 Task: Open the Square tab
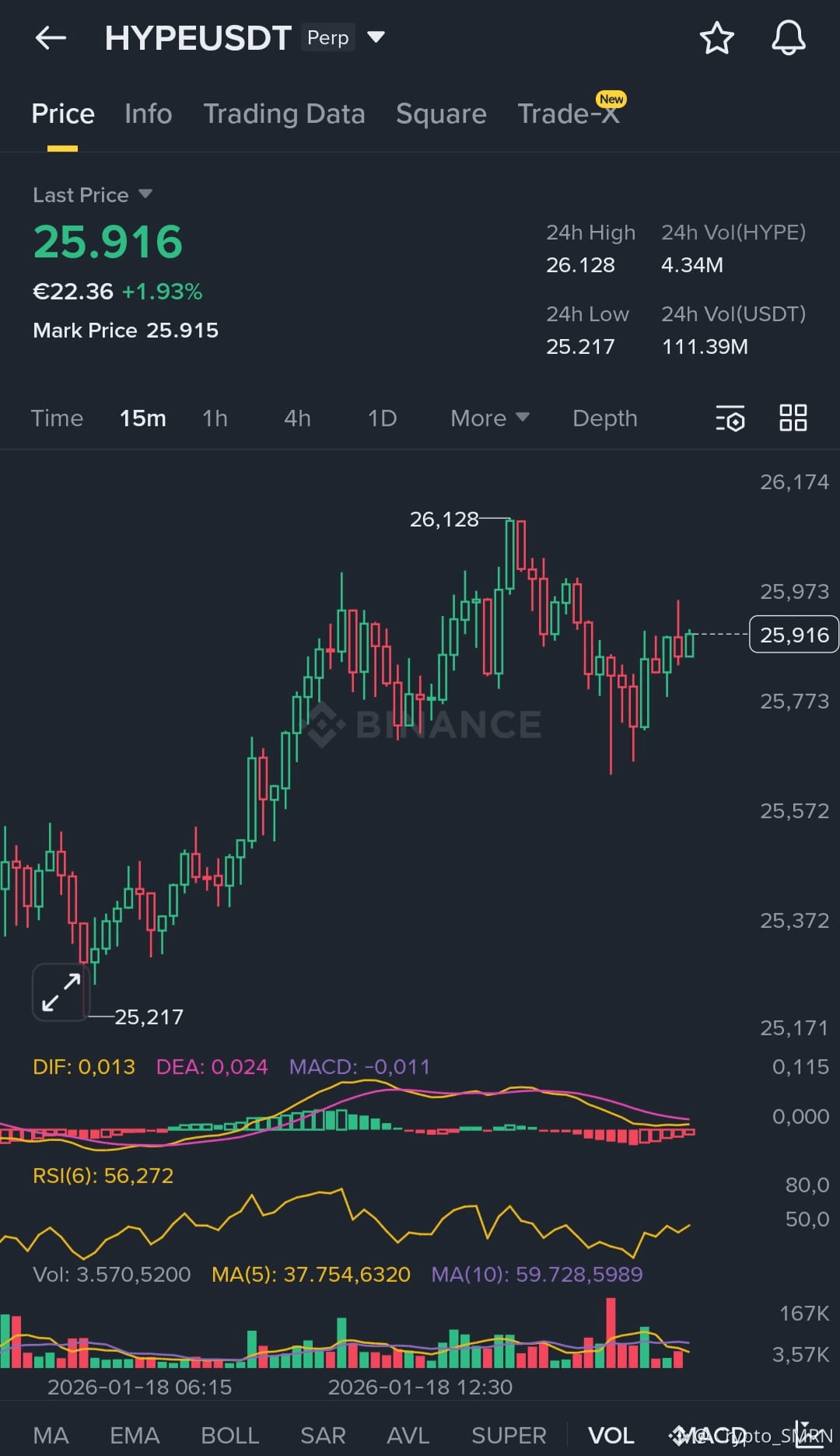click(441, 114)
